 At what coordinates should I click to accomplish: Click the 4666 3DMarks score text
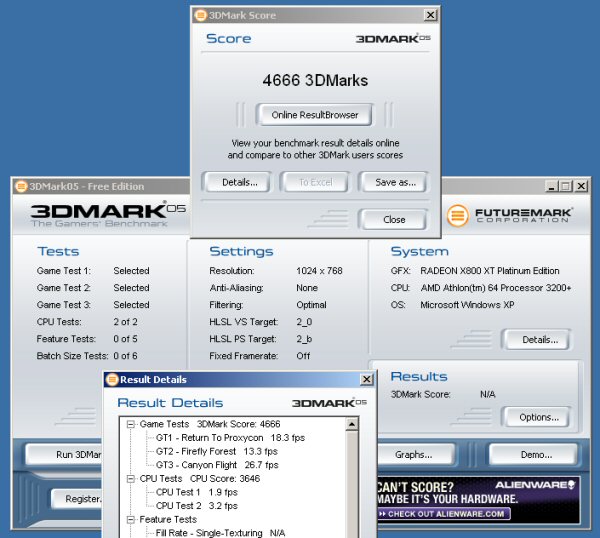tap(315, 80)
